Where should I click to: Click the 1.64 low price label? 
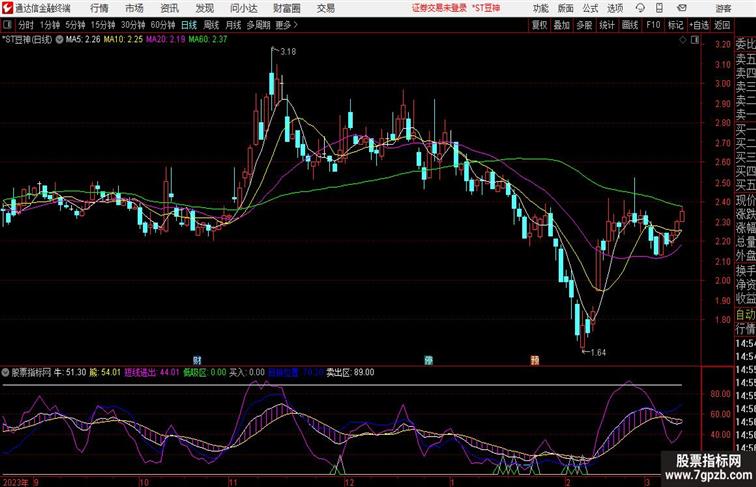[x=598, y=352]
